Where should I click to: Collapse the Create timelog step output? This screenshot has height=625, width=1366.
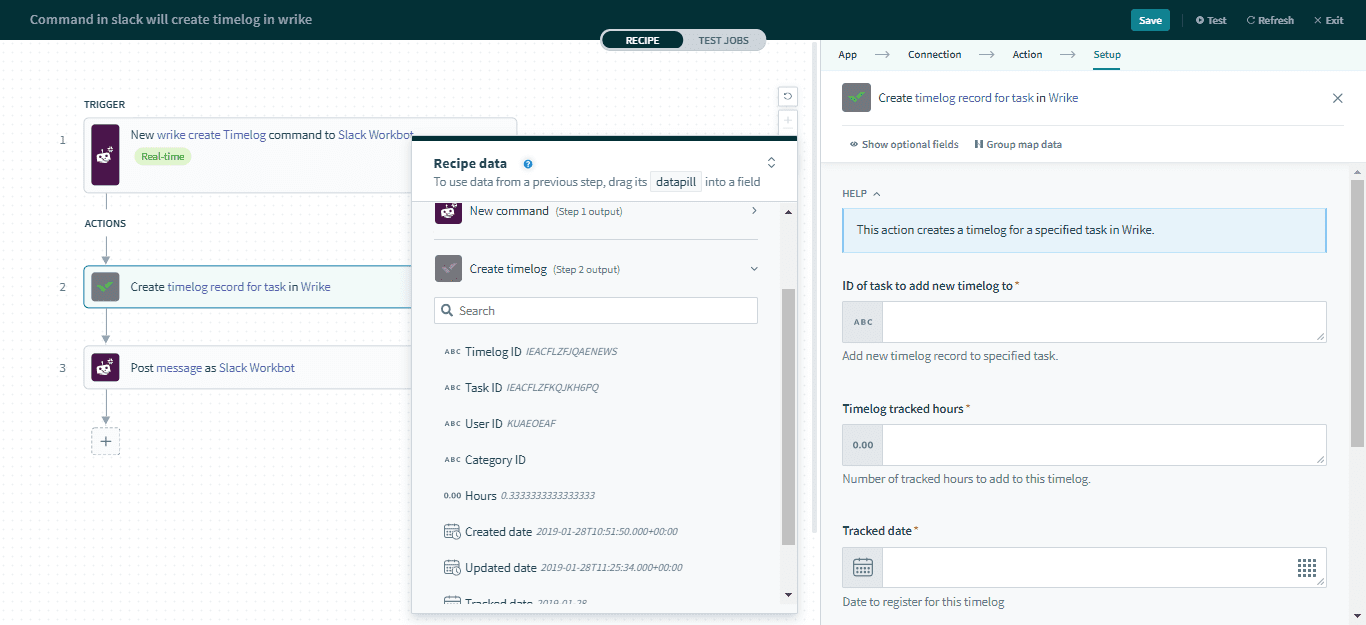(755, 268)
